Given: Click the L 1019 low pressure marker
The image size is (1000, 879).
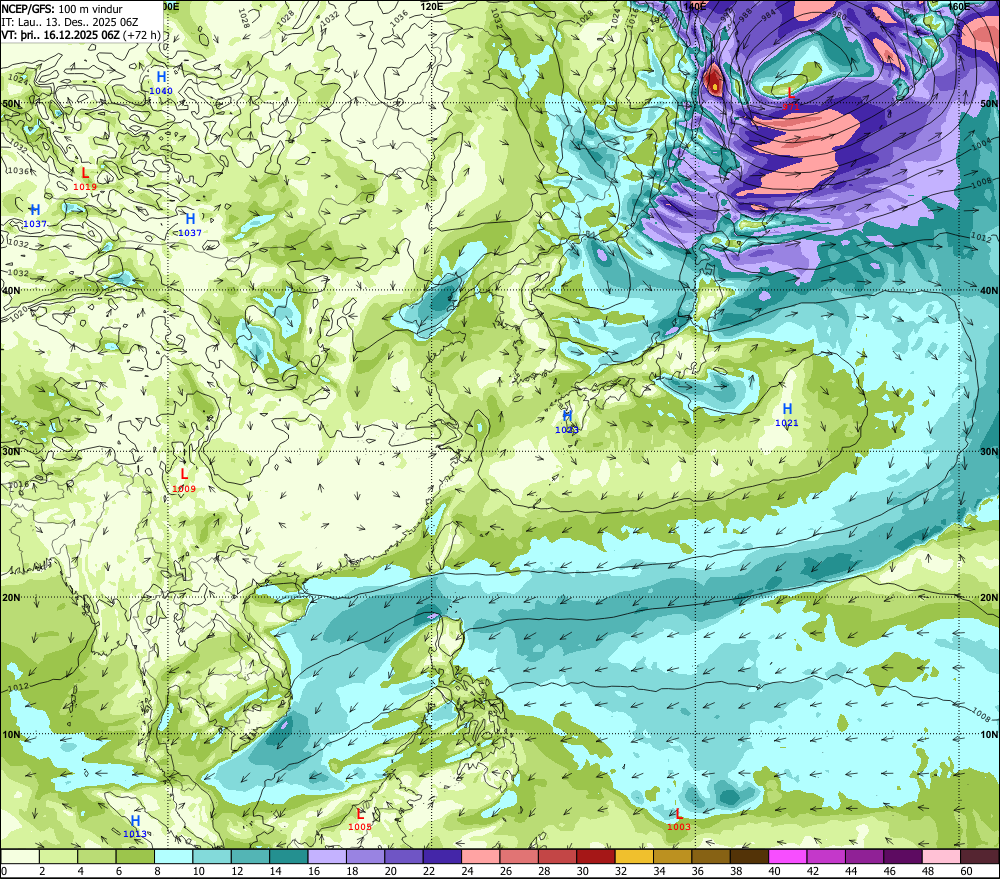Looking at the screenshot, I should pos(85,179).
